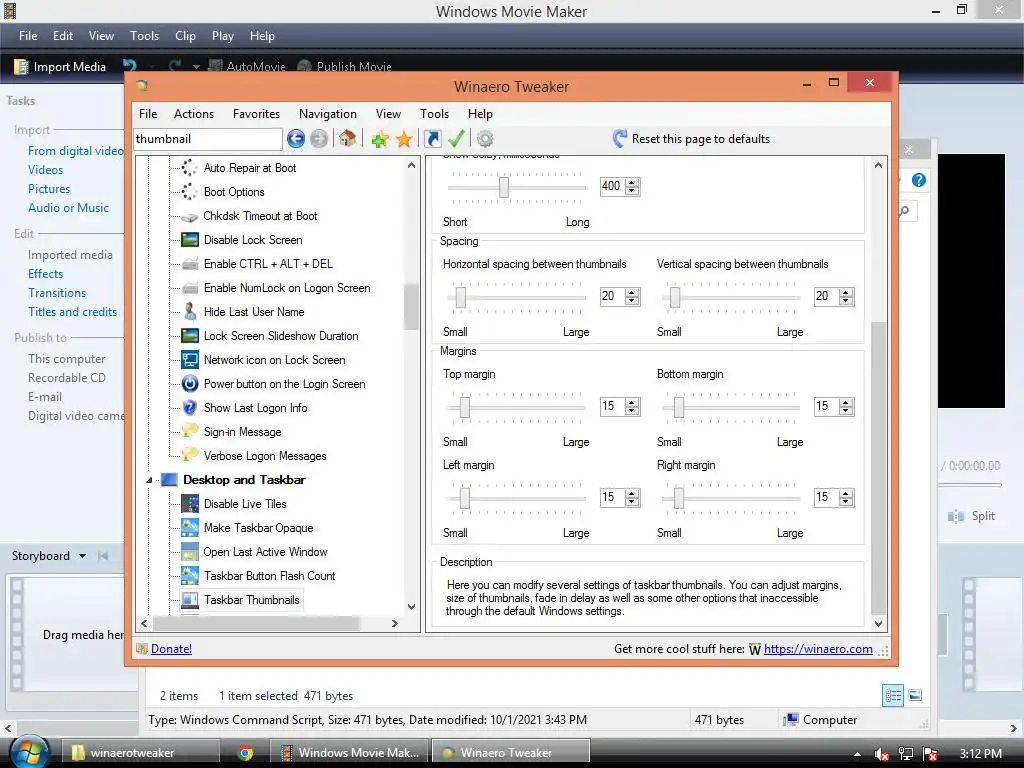Click the muted volume tray icon

point(882,754)
